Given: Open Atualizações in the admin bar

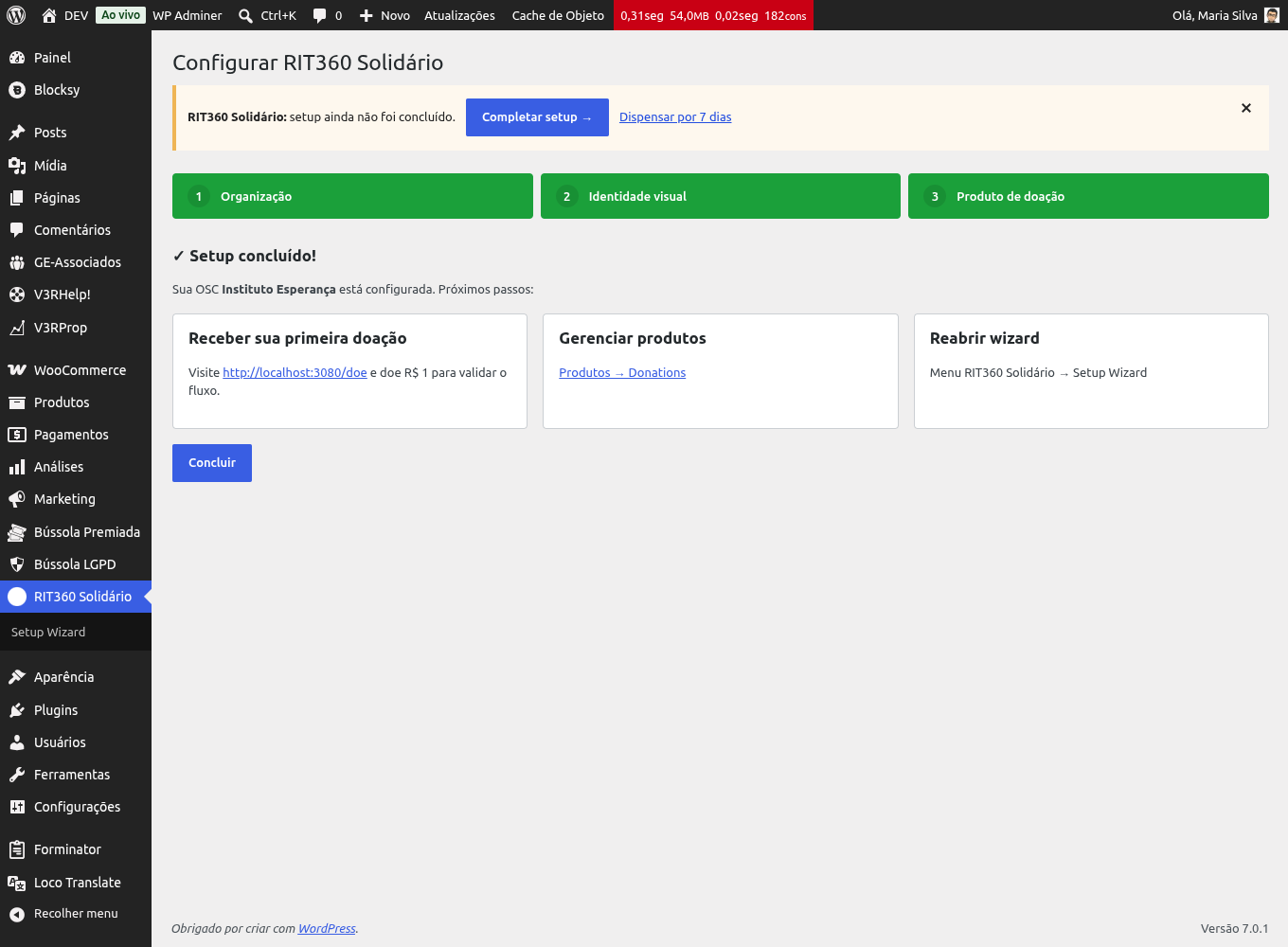Looking at the screenshot, I should (459, 15).
